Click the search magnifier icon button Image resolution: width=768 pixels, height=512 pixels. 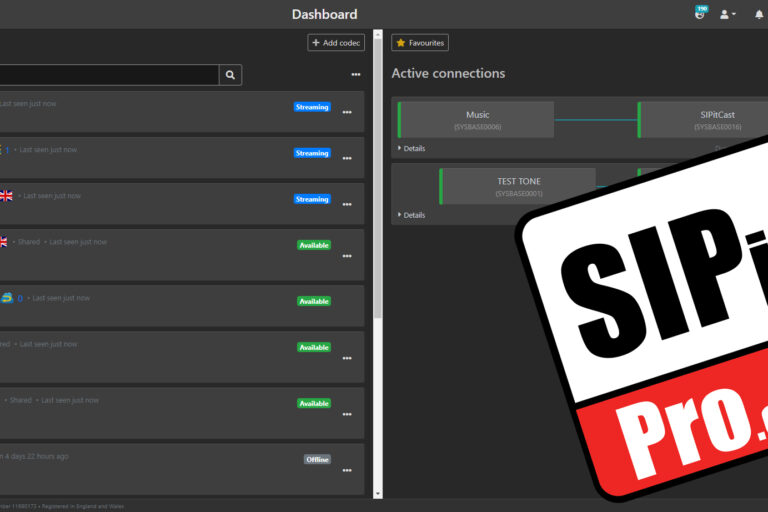pos(231,75)
